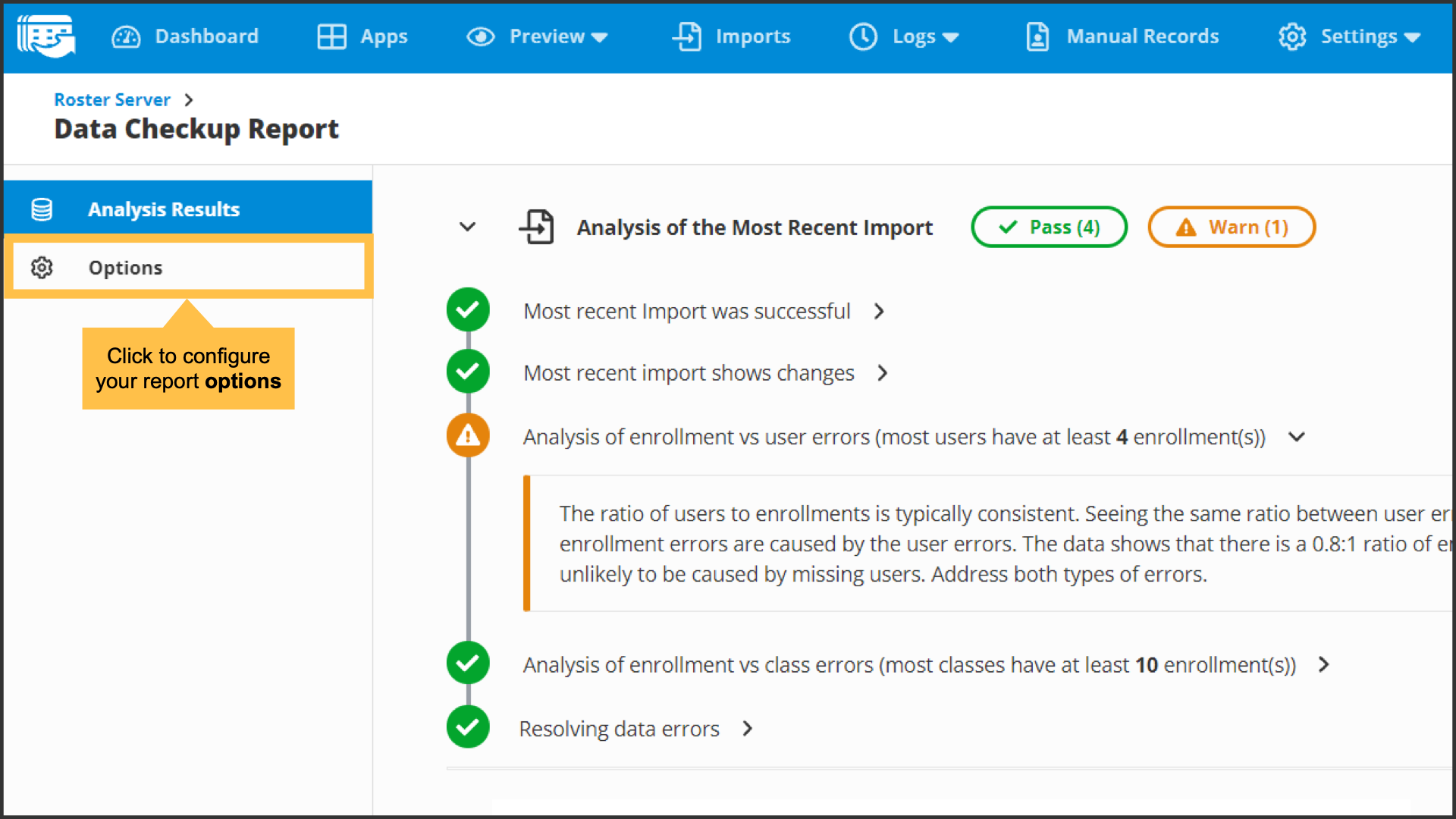Click the Settings gear icon

pyautogui.click(x=1292, y=36)
